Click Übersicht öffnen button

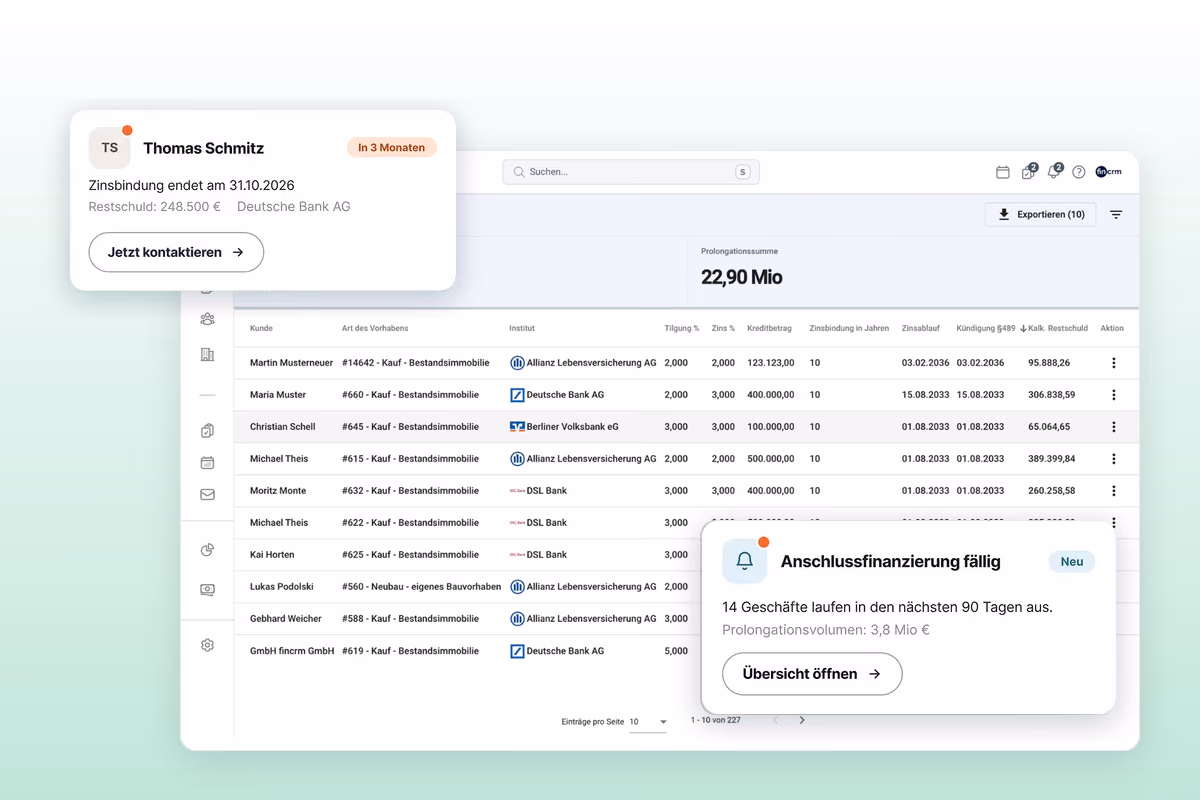coord(812,674)
